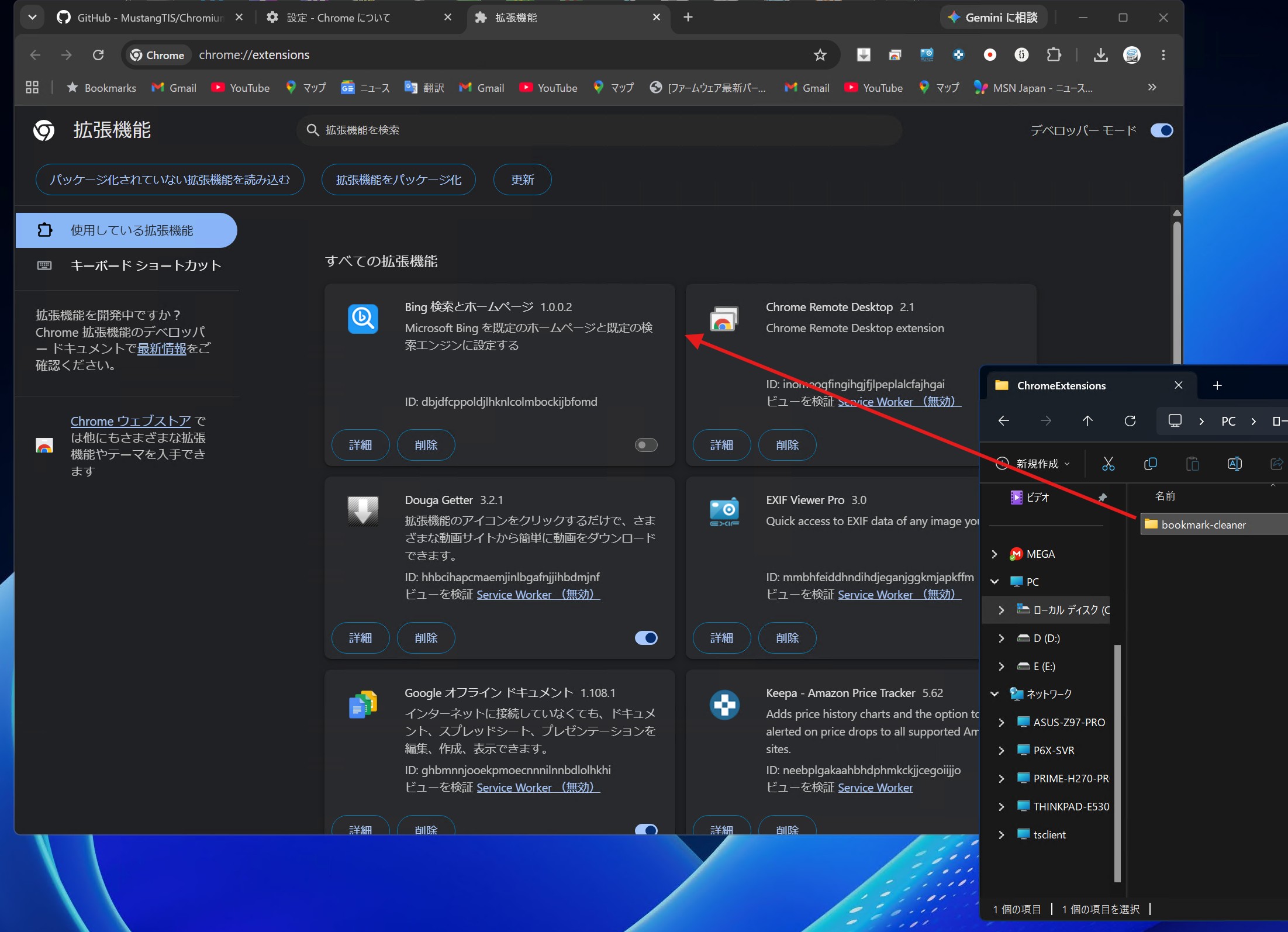Show the overflow bookmarks chevron
The width and height of the screenshot is (1288, 932).
tap(1152, 88)
